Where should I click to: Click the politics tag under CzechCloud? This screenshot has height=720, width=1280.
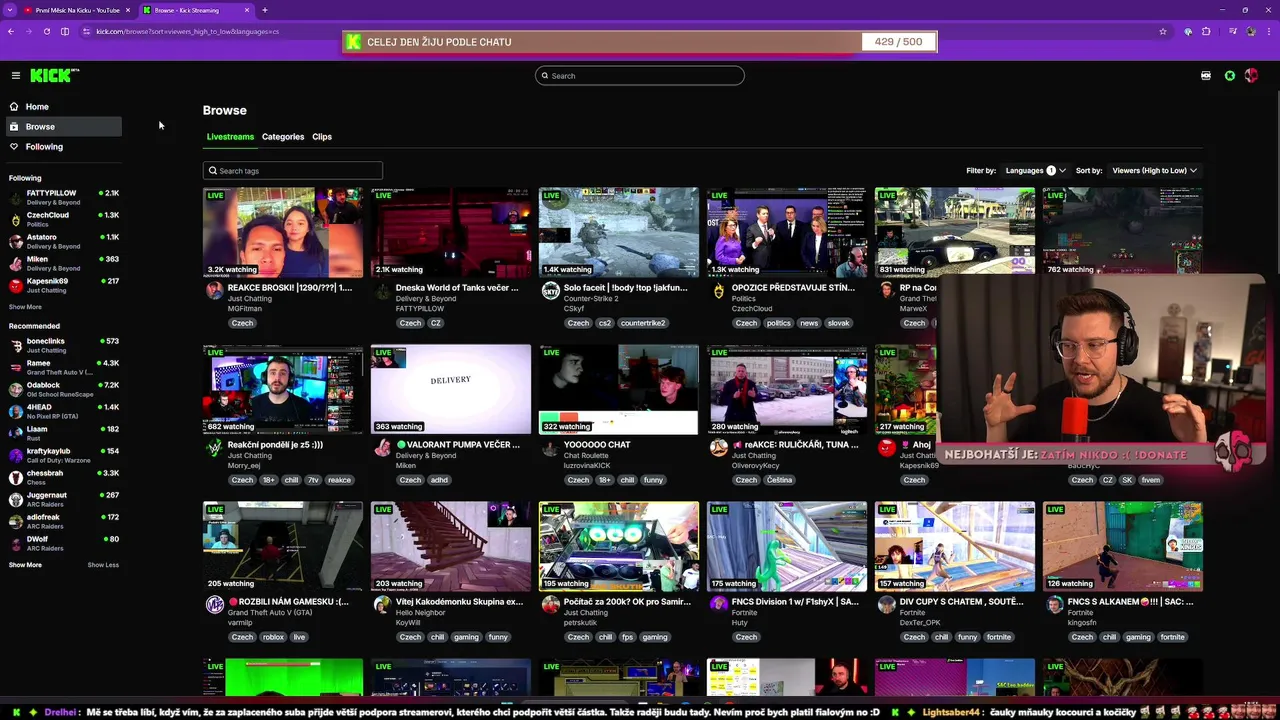point(779,323)
